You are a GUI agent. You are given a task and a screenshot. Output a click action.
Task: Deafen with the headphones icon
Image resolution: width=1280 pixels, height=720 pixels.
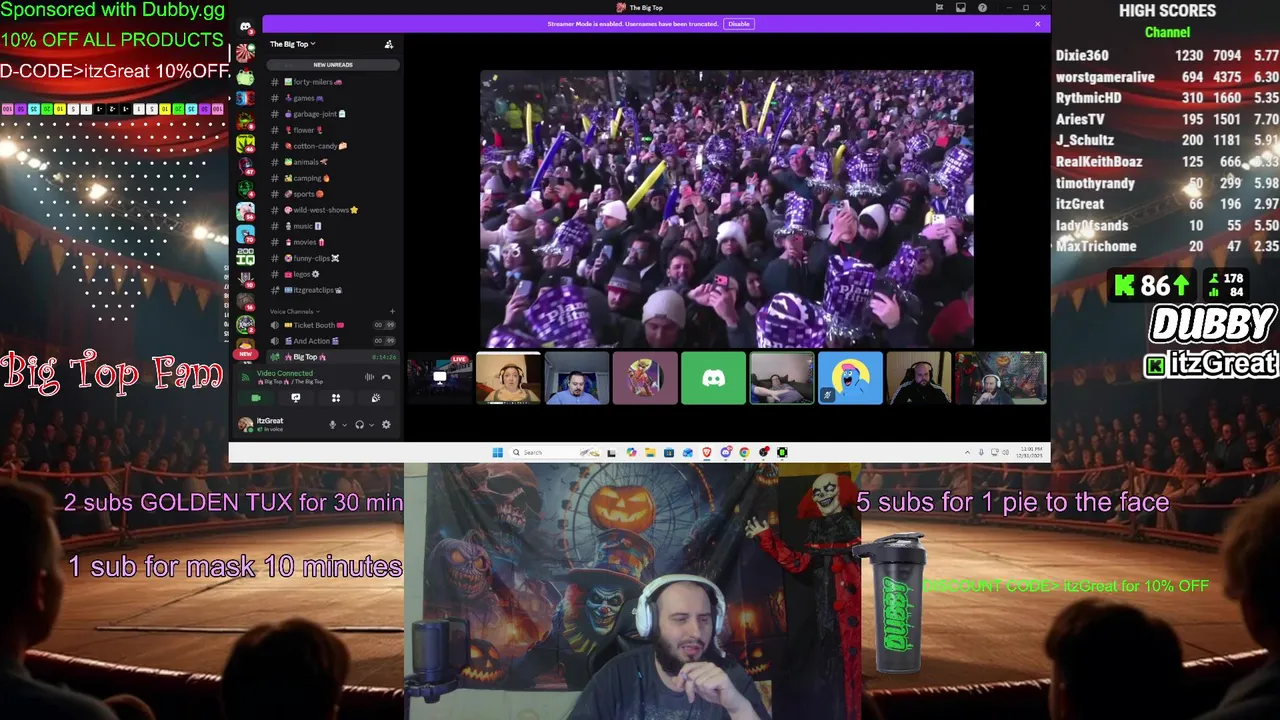[x=359, y=425]
